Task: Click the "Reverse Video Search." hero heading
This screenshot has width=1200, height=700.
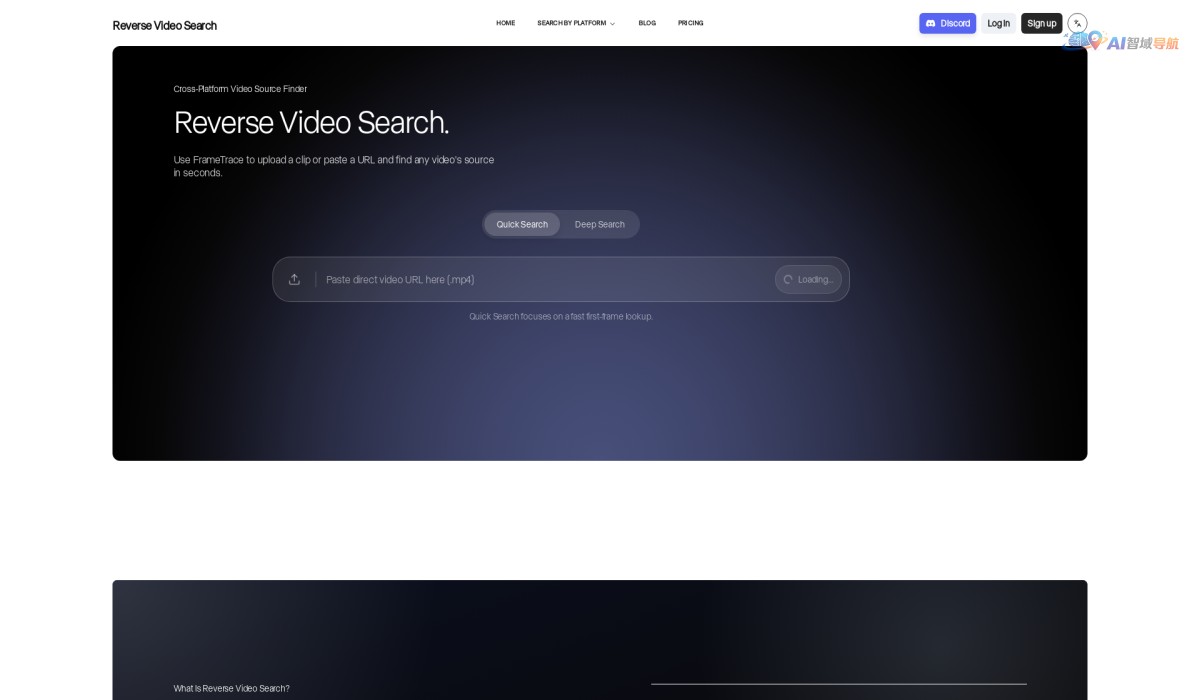Action: 311,122
